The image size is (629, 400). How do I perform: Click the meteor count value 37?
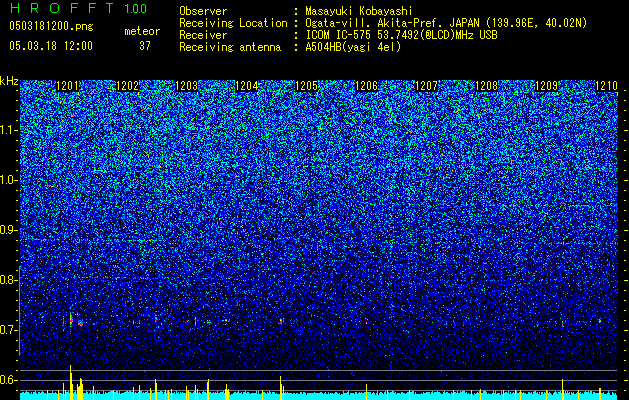145,46
